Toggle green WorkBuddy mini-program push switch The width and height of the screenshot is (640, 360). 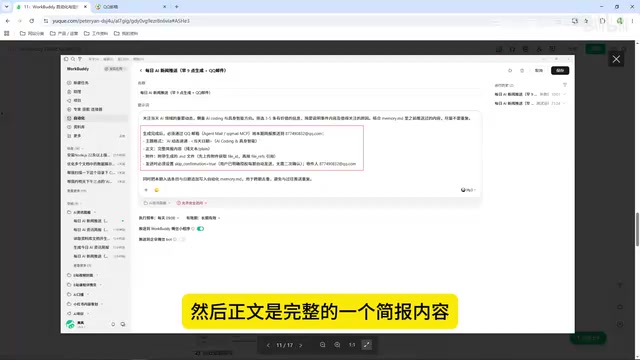tap(200, 229)
